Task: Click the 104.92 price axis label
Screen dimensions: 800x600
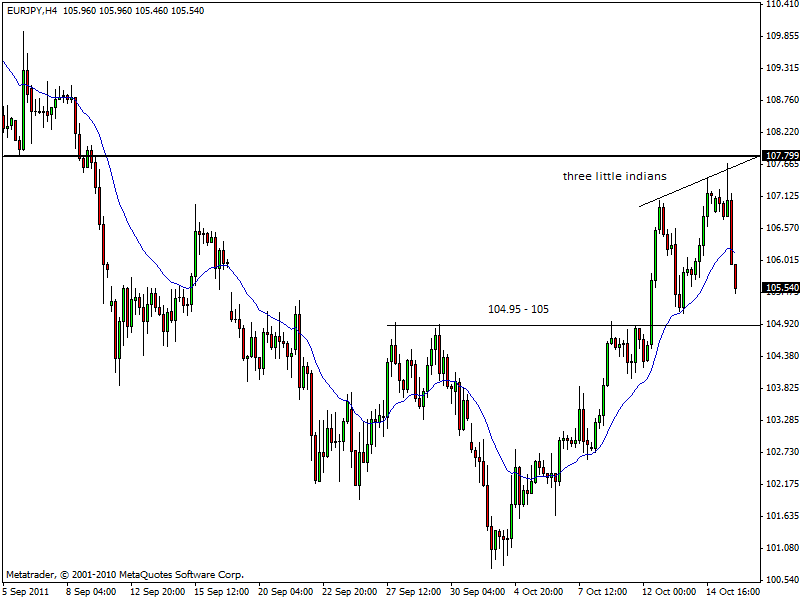Action: (780, 324)
